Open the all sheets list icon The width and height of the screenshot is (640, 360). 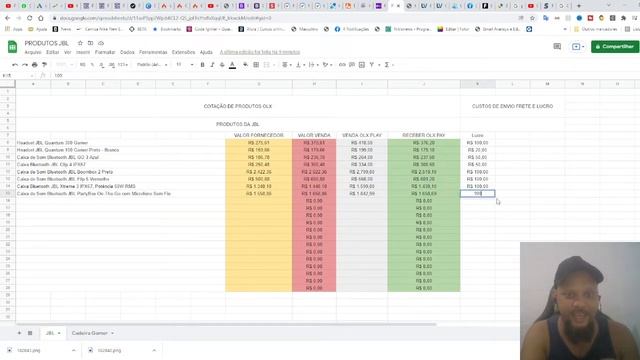click(x=30, y=333)
